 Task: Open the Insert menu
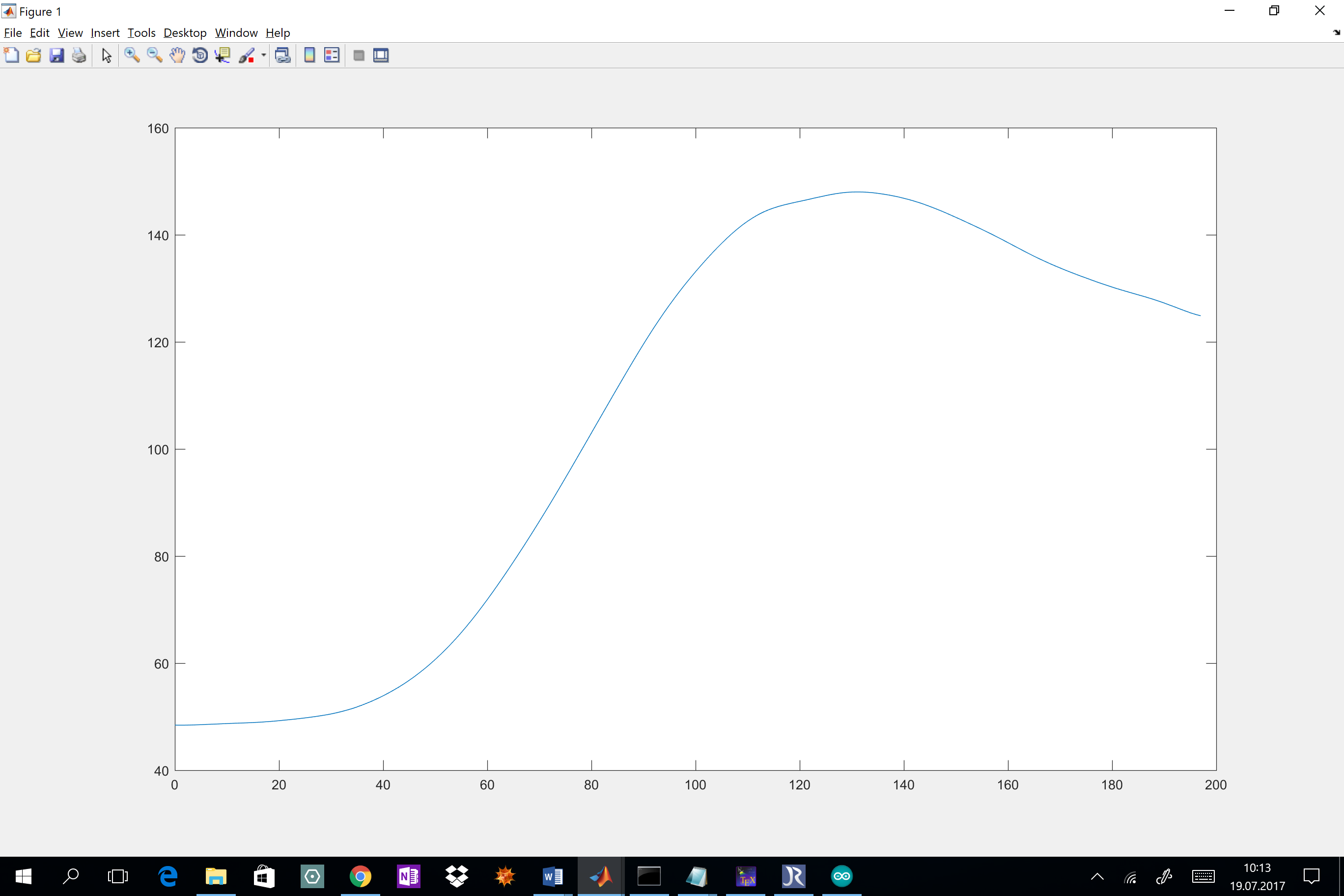(105, 32)
